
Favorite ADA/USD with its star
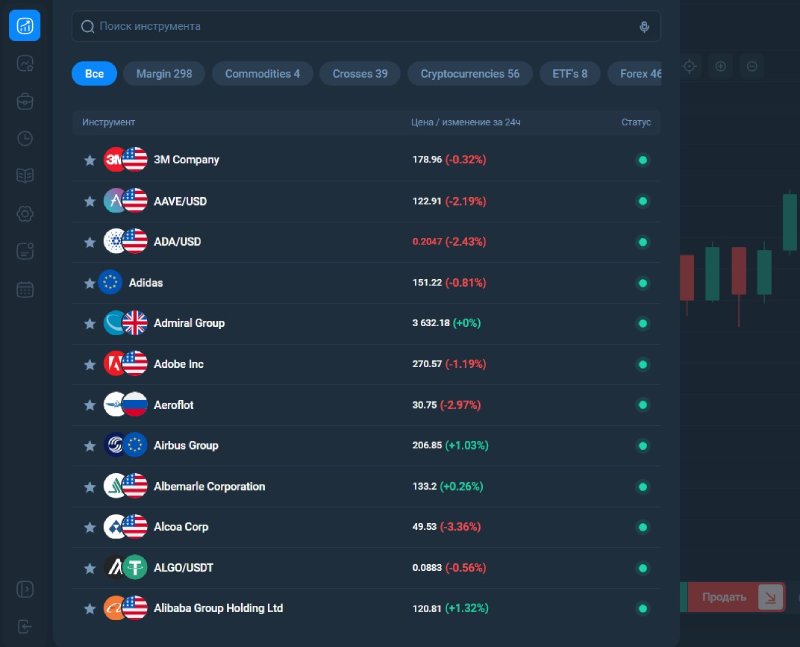coord(90,242)
